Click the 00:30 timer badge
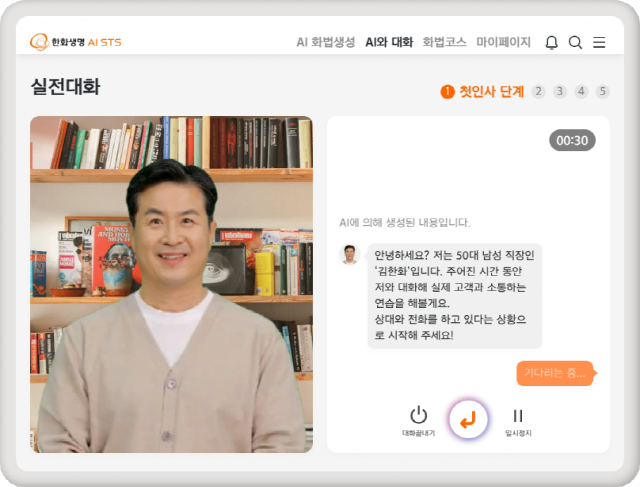The image size is (640, 487). click(572, 140)
